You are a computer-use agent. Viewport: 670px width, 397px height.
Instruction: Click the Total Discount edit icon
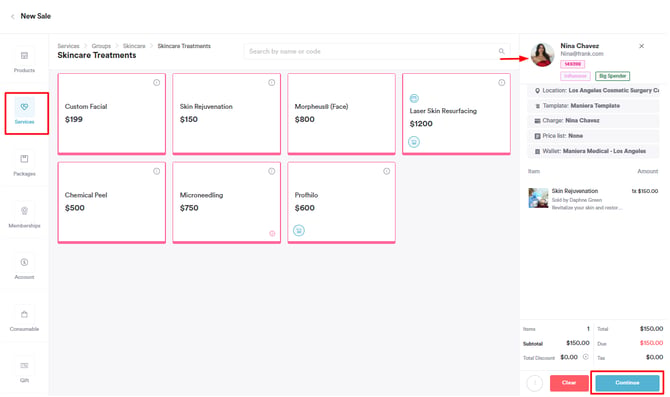tap(586, 357)
